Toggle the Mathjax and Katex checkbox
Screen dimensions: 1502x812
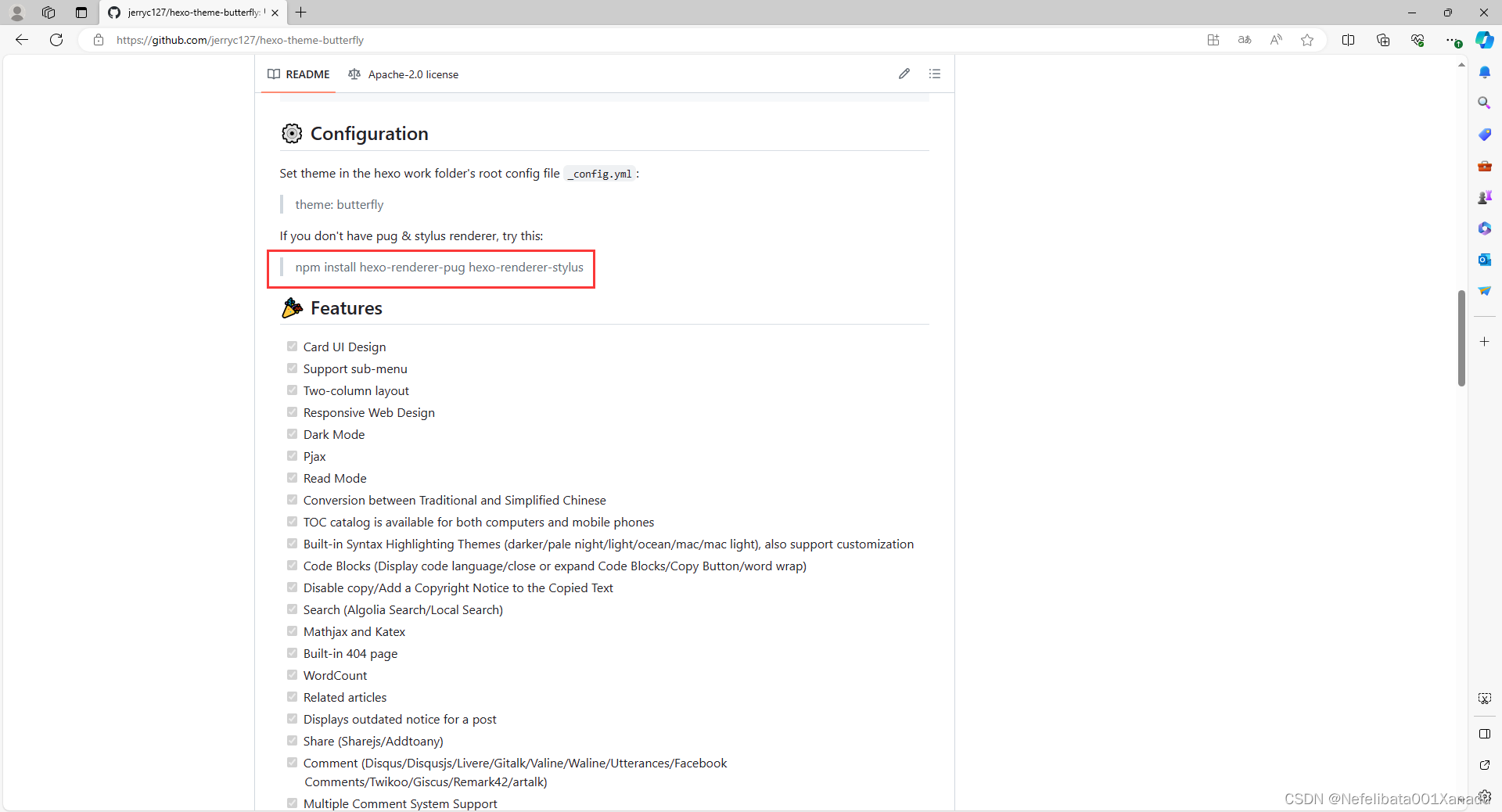point(292,631)
